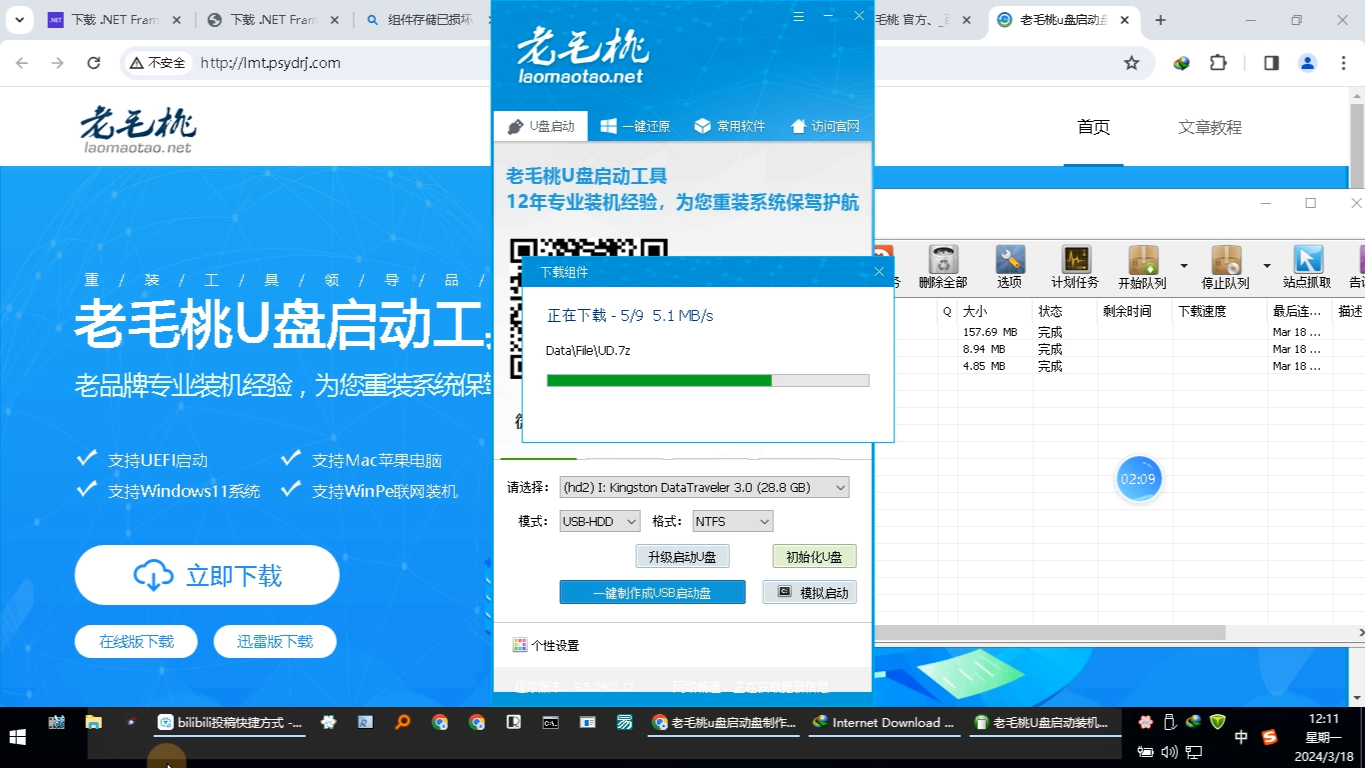Click the 模拟启动 button
The image size is (1365, 768).
click(809, 592)
